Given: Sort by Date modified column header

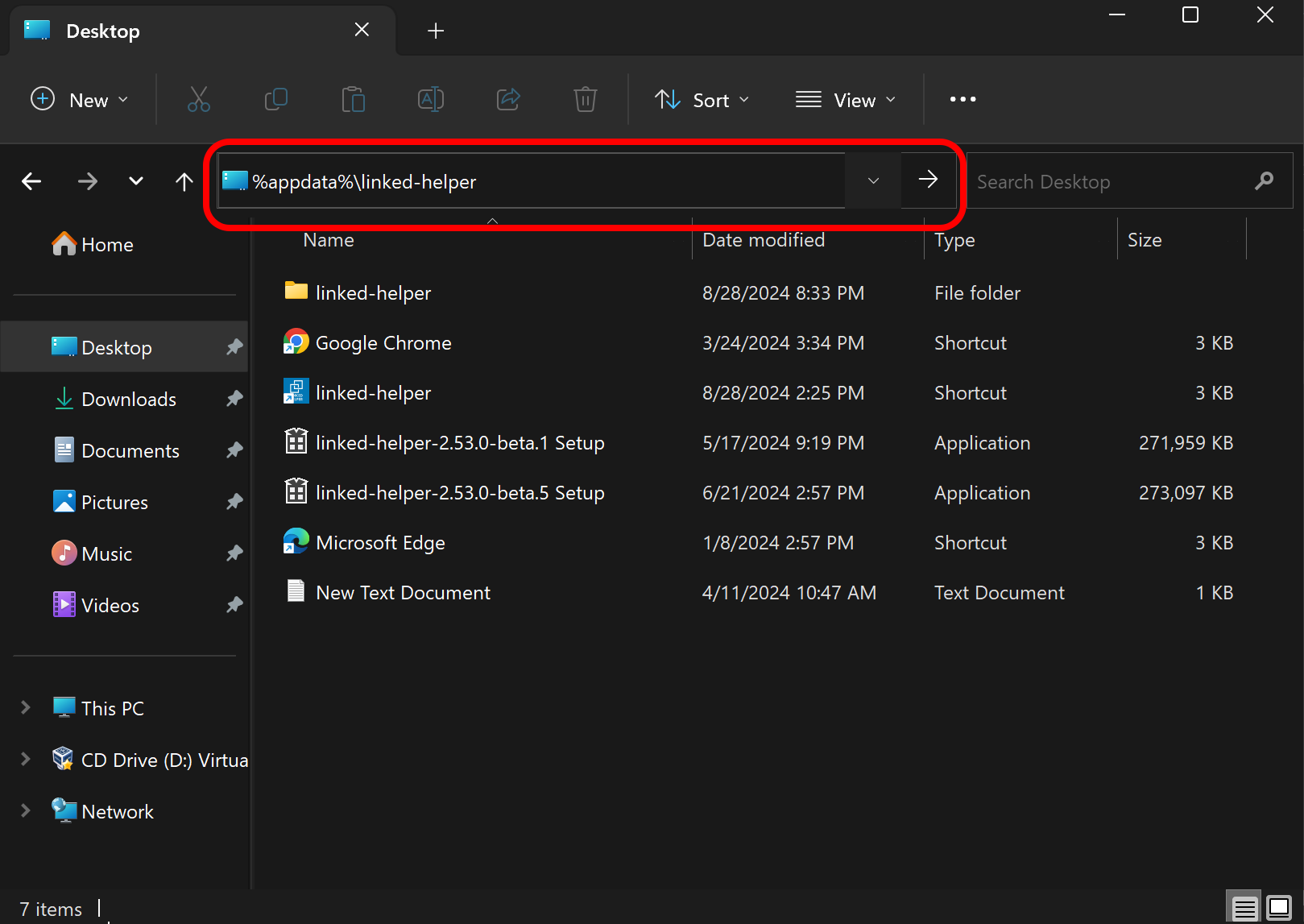Looking at the screenshot, I should click(x=764, y=240).
